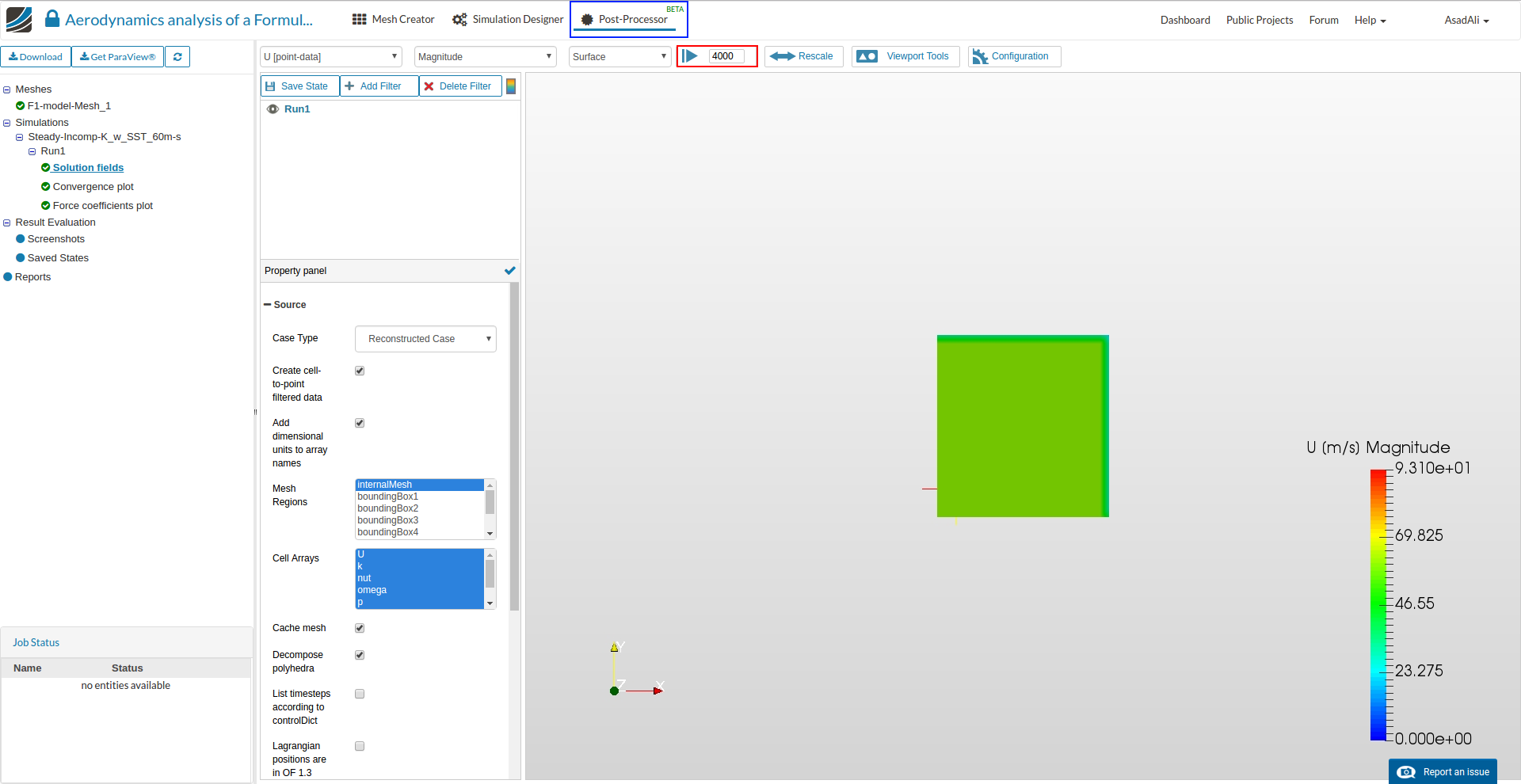Toggle Run1 visibility eye icon
This screenshot has height=784, width=1521.
273,109
